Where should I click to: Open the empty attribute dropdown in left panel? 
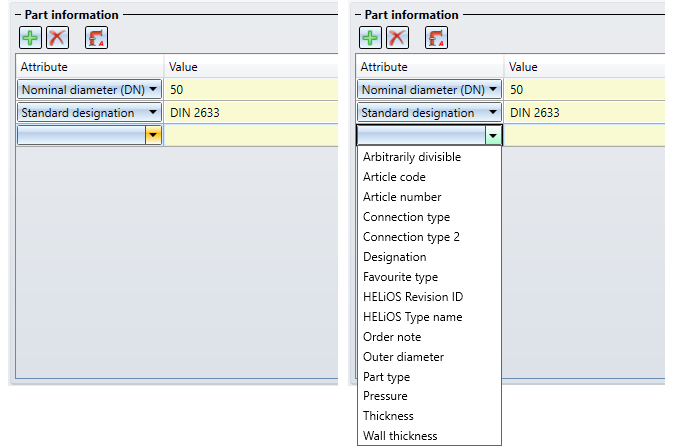click(153, 135)
